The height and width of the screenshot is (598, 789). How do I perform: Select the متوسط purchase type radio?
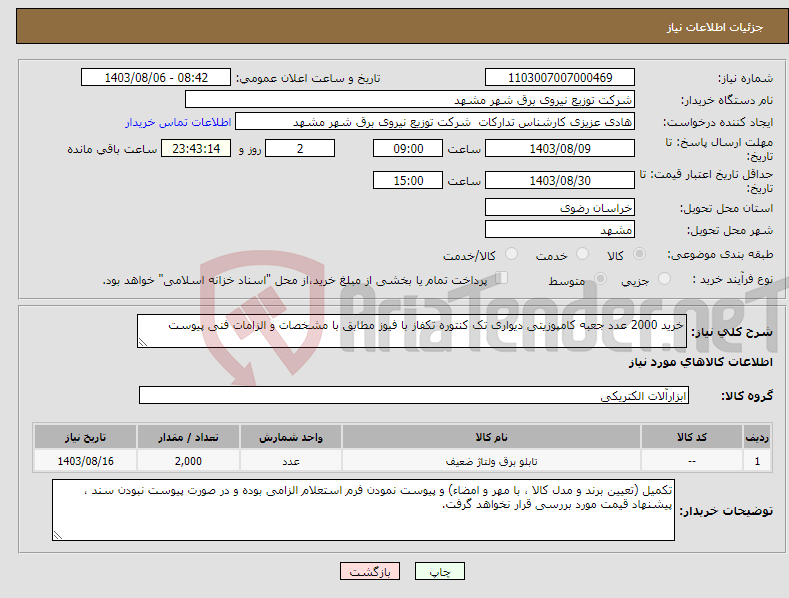click(600, 278)
